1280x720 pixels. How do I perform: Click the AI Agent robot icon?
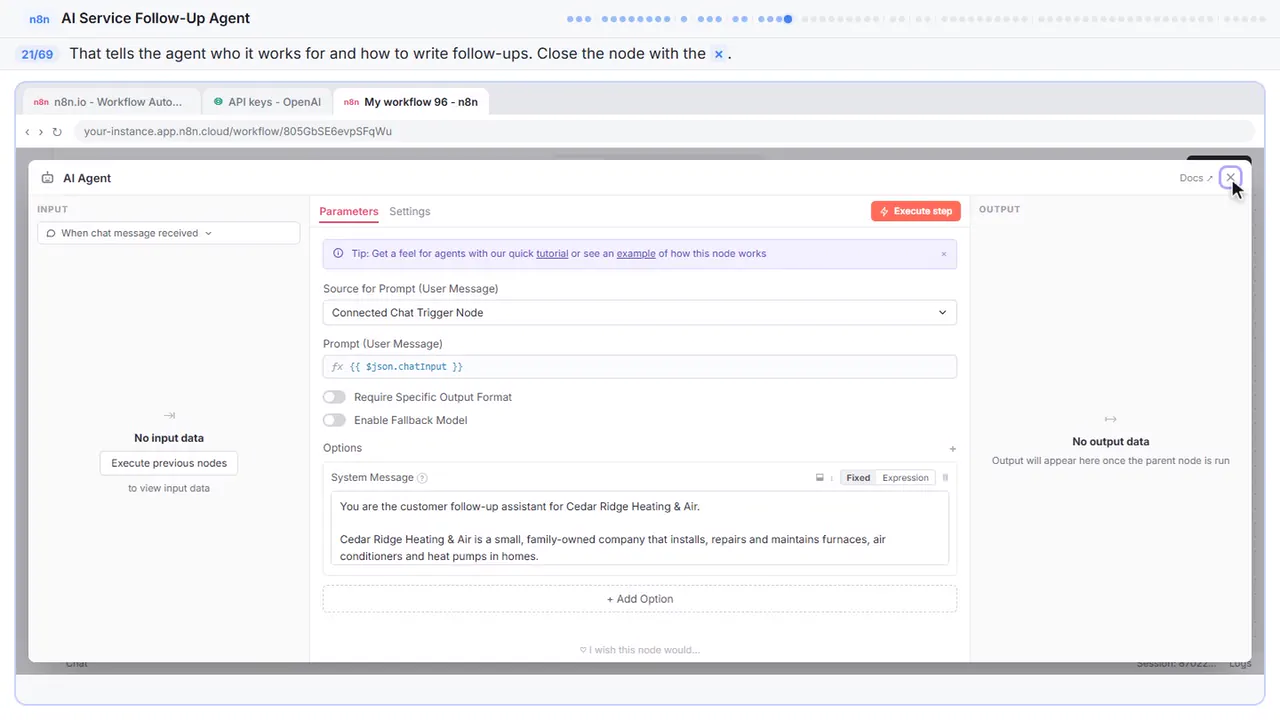pos(47,178)
